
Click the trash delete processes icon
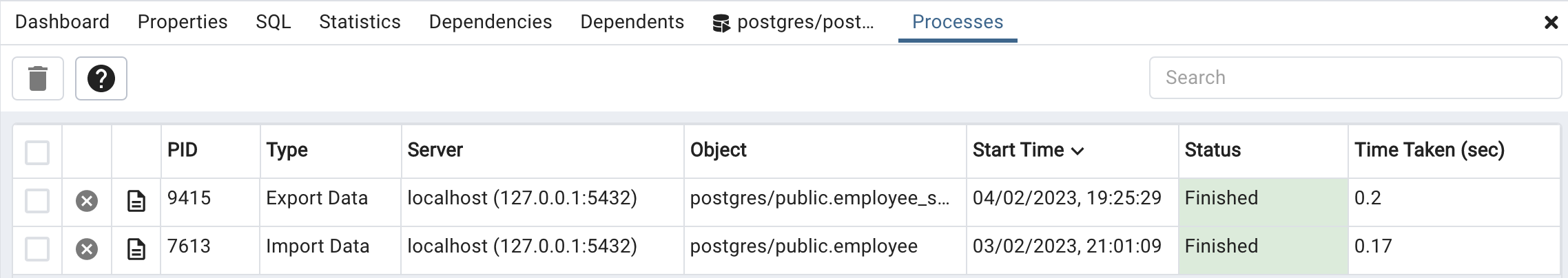coord(38,78)
